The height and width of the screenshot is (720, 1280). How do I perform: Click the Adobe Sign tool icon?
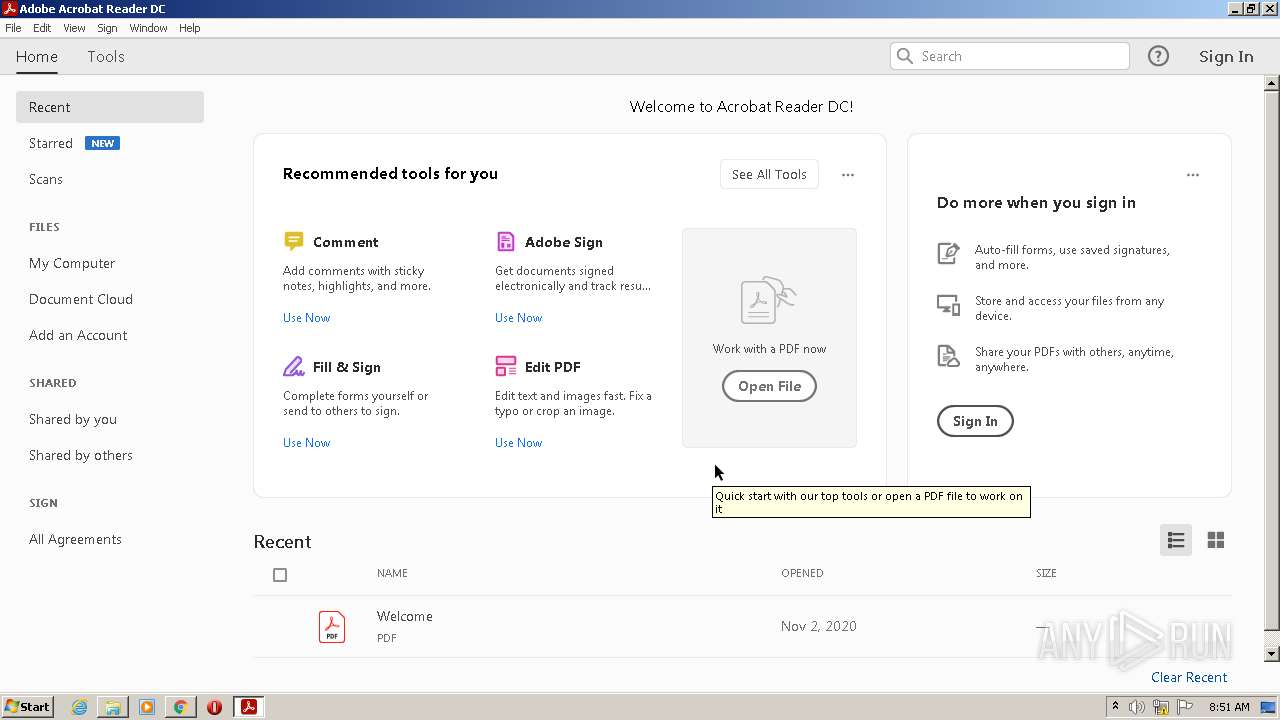coord(505,241)
